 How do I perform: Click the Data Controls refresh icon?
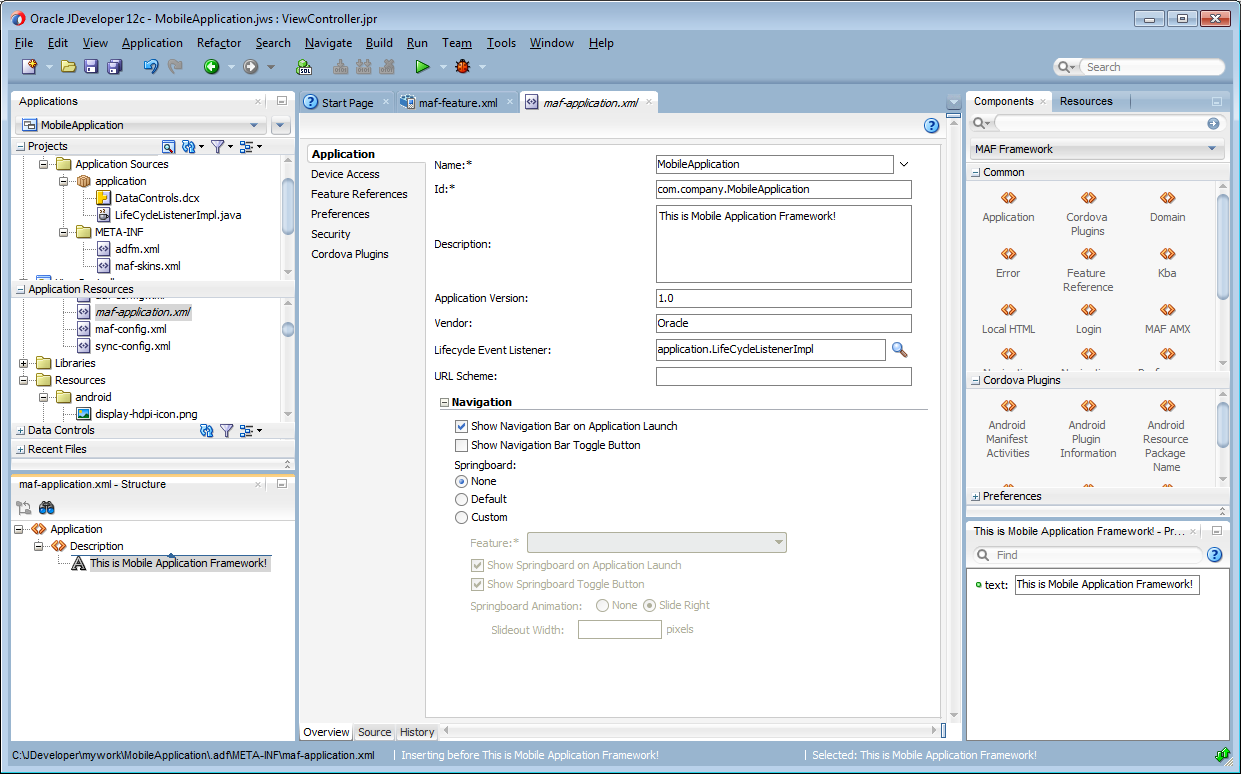click(206, 430)
